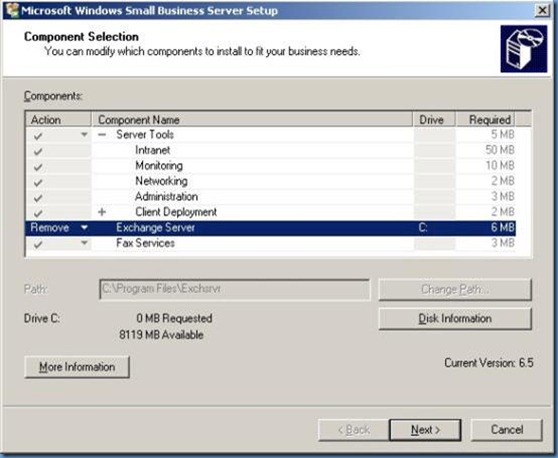This screenshot has height=458, width=558.
Task: Select the Networking component
Action: pyautogui.click(x=161, y=181)
